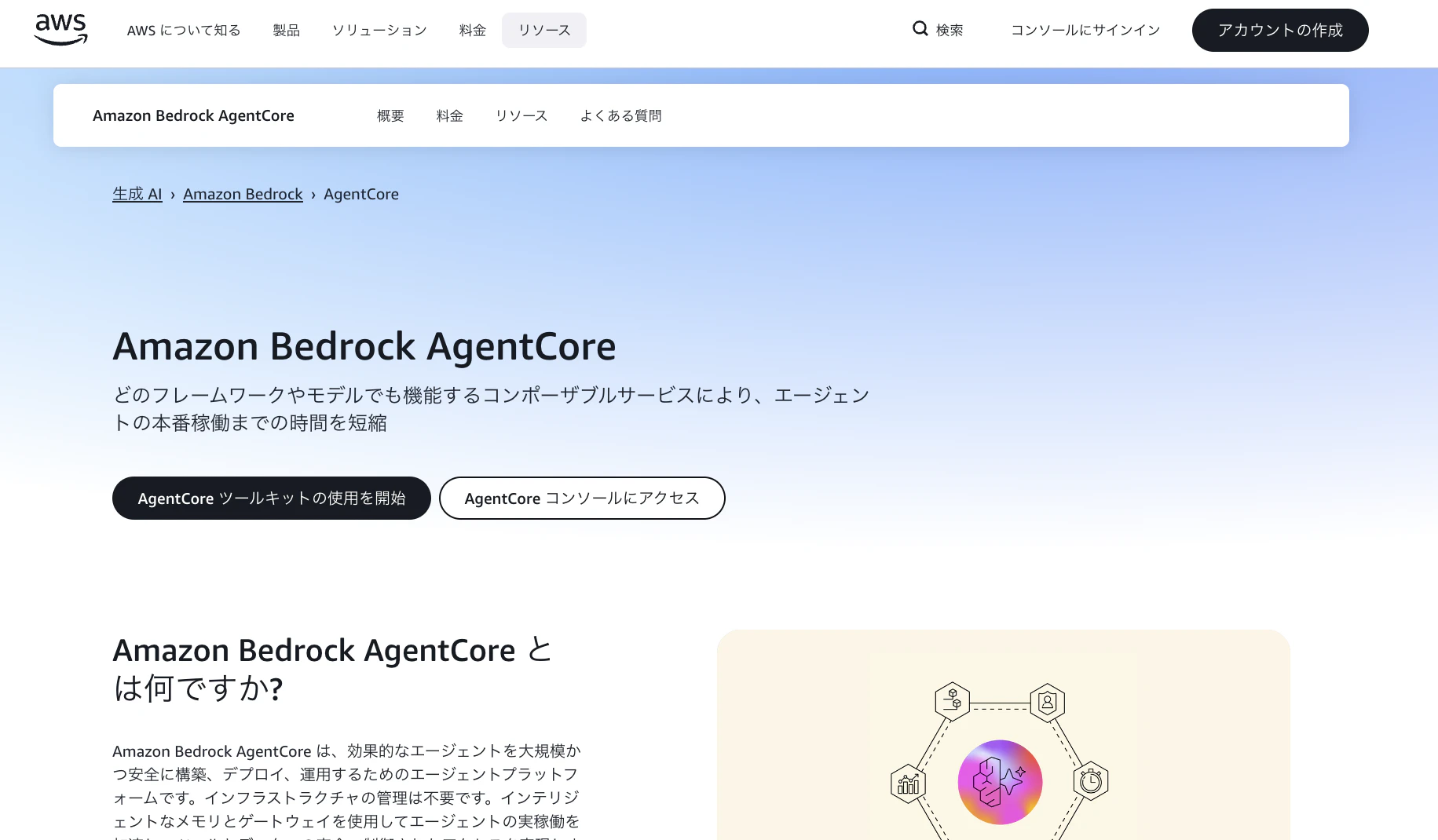The width and height of the screenshot is (1438, 840).
Task: Follow the 生成 AI breadcrumb link
Action: click(x=137, y=194)
